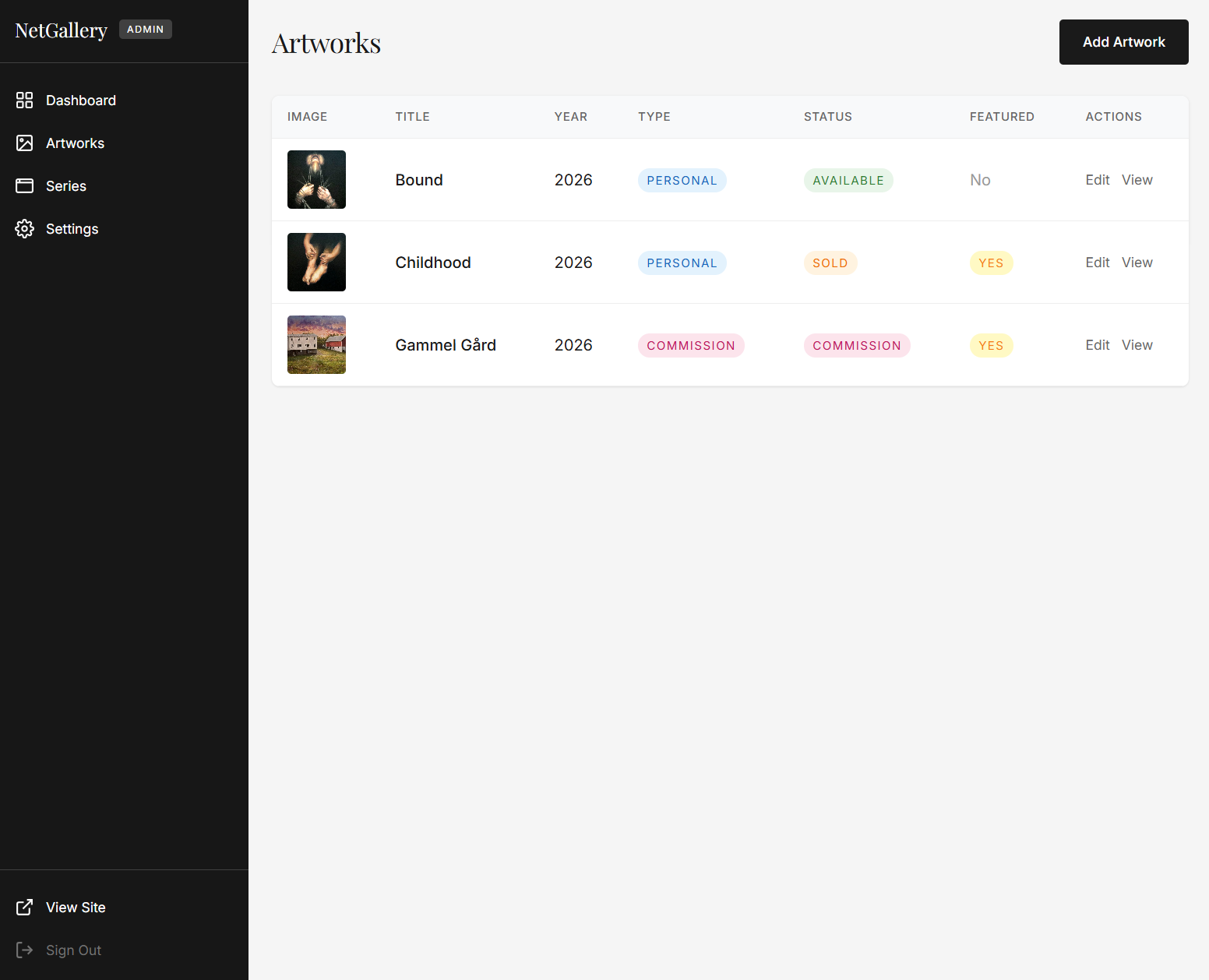Select the Artworks menu item
Image resolution: width=1209 pixels, height=980 pixels.
tap(75, 143)
